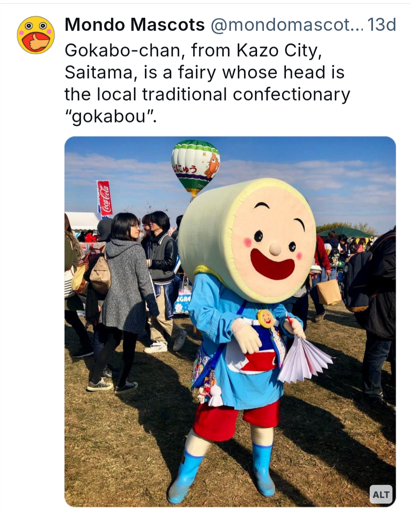Click the round badge on mascot's chest
This screenshot has height=512, width=410.
coord(266,319)
